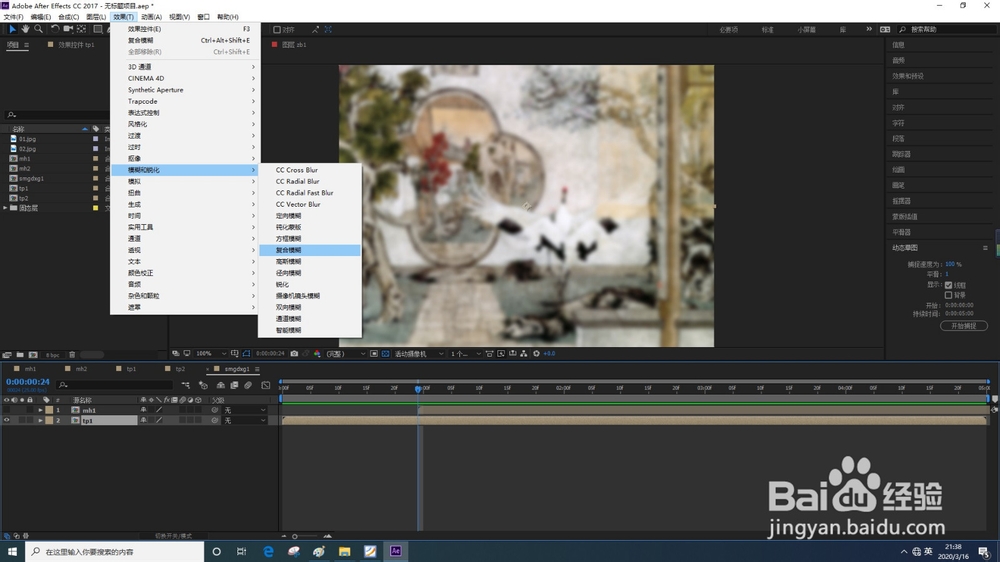Select the Rotation tool

tap(55, 29)
